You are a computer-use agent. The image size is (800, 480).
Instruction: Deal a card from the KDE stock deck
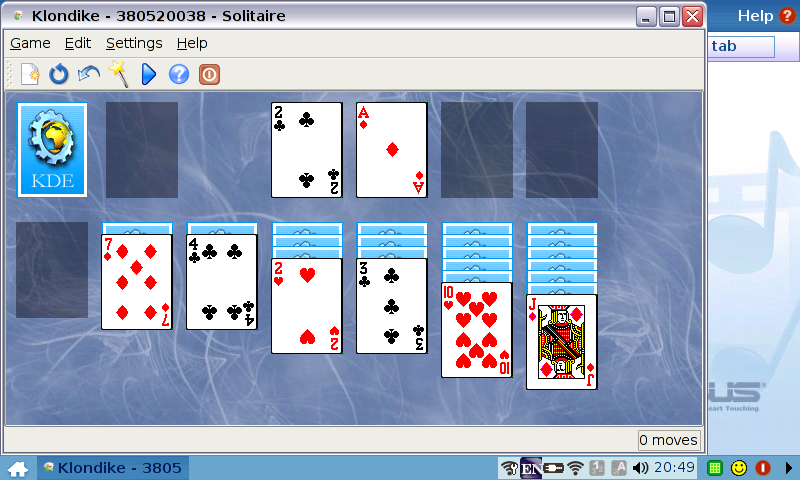pos(52,149)
